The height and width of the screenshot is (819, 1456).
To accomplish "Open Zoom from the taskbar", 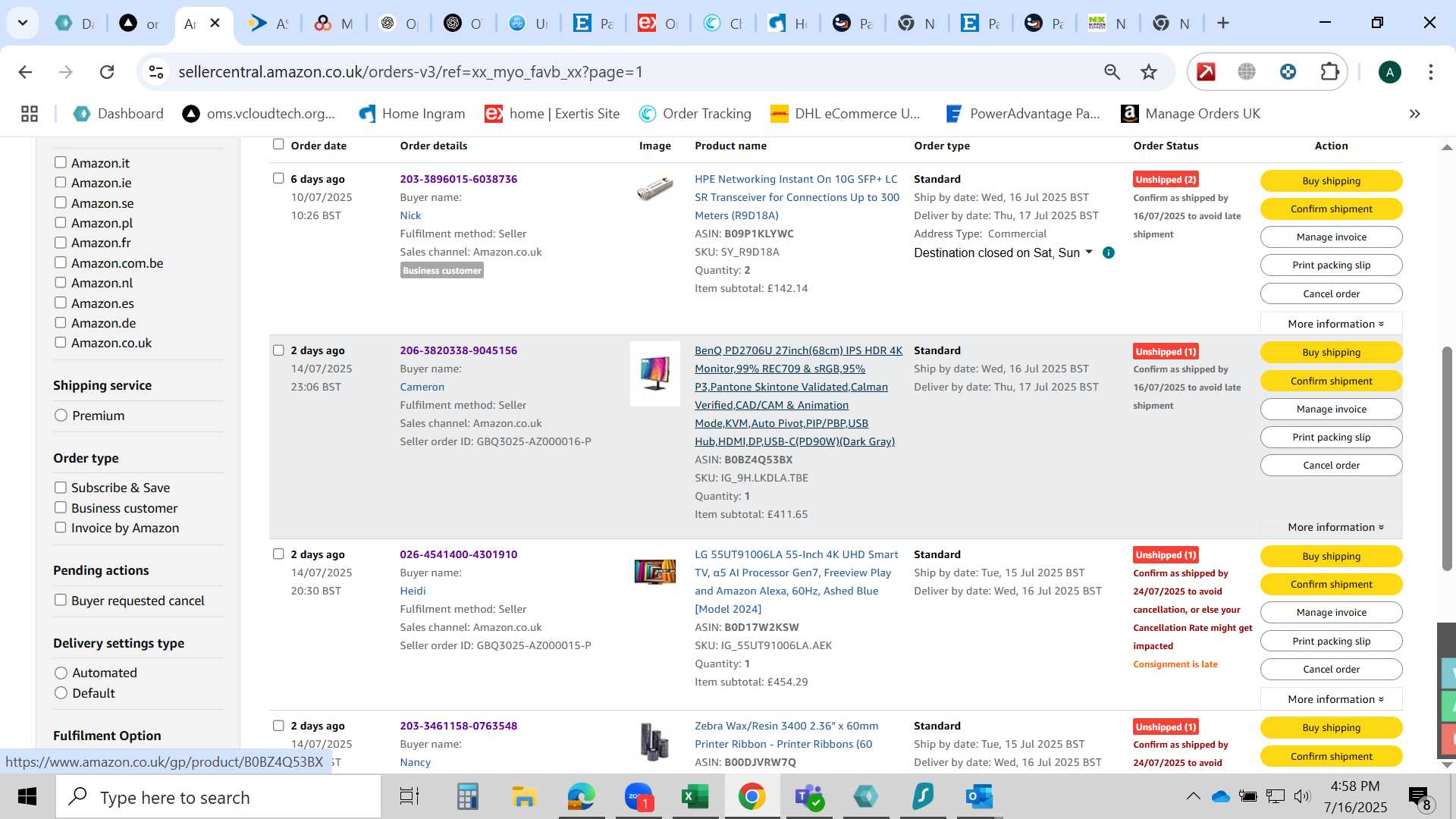I will tap(639, 797).
